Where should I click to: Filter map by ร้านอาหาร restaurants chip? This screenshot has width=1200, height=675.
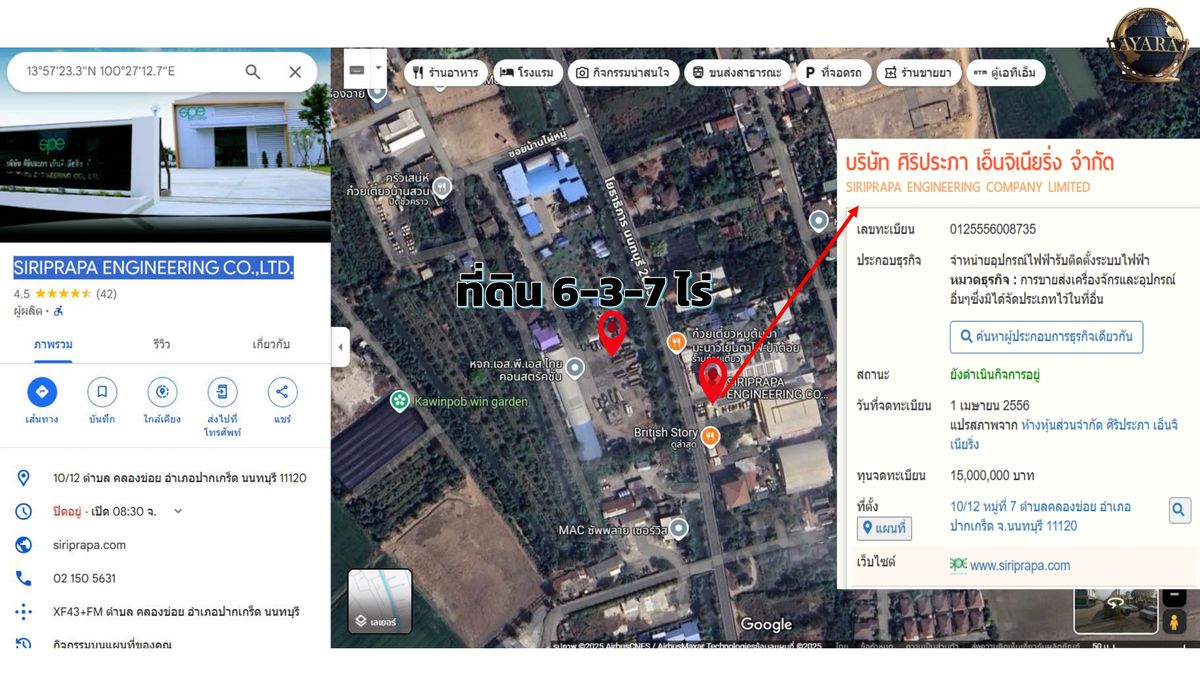coord(446,72)
